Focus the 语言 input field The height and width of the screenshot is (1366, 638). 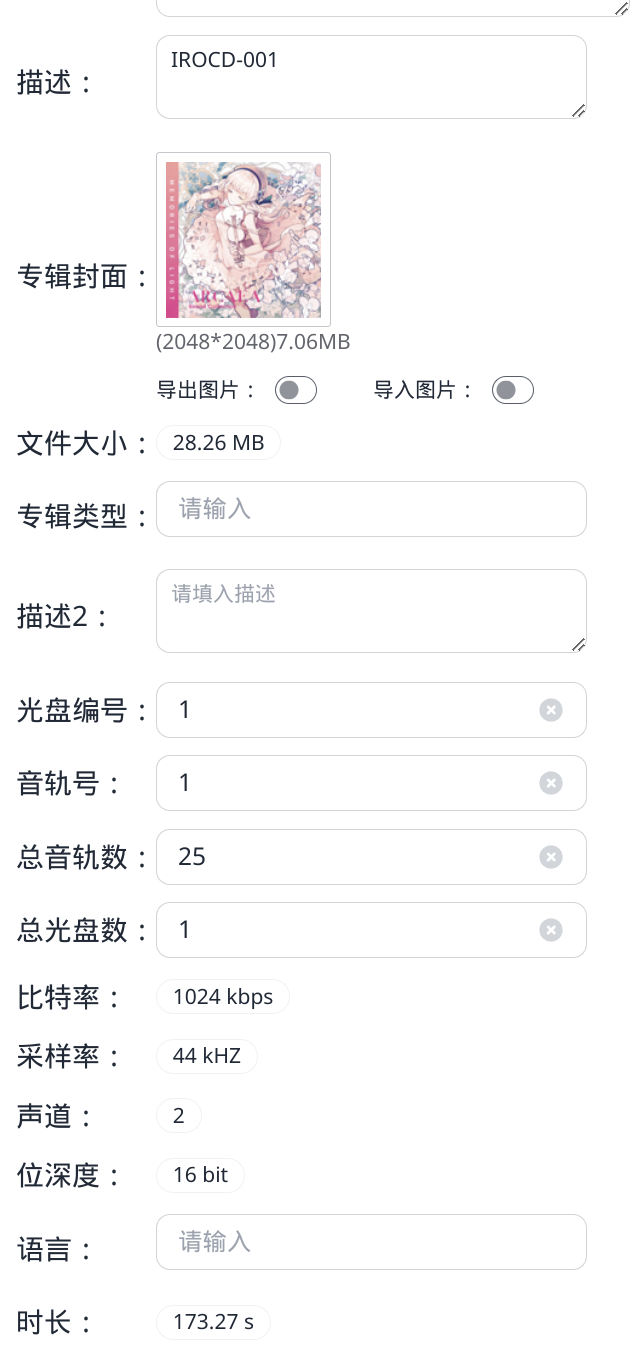click(370, 1242)
